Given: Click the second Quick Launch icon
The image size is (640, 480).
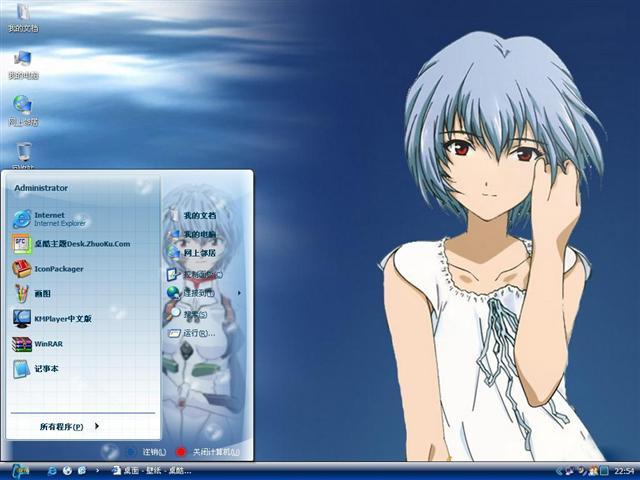Looking at the screenshot, I should point(67,471).
